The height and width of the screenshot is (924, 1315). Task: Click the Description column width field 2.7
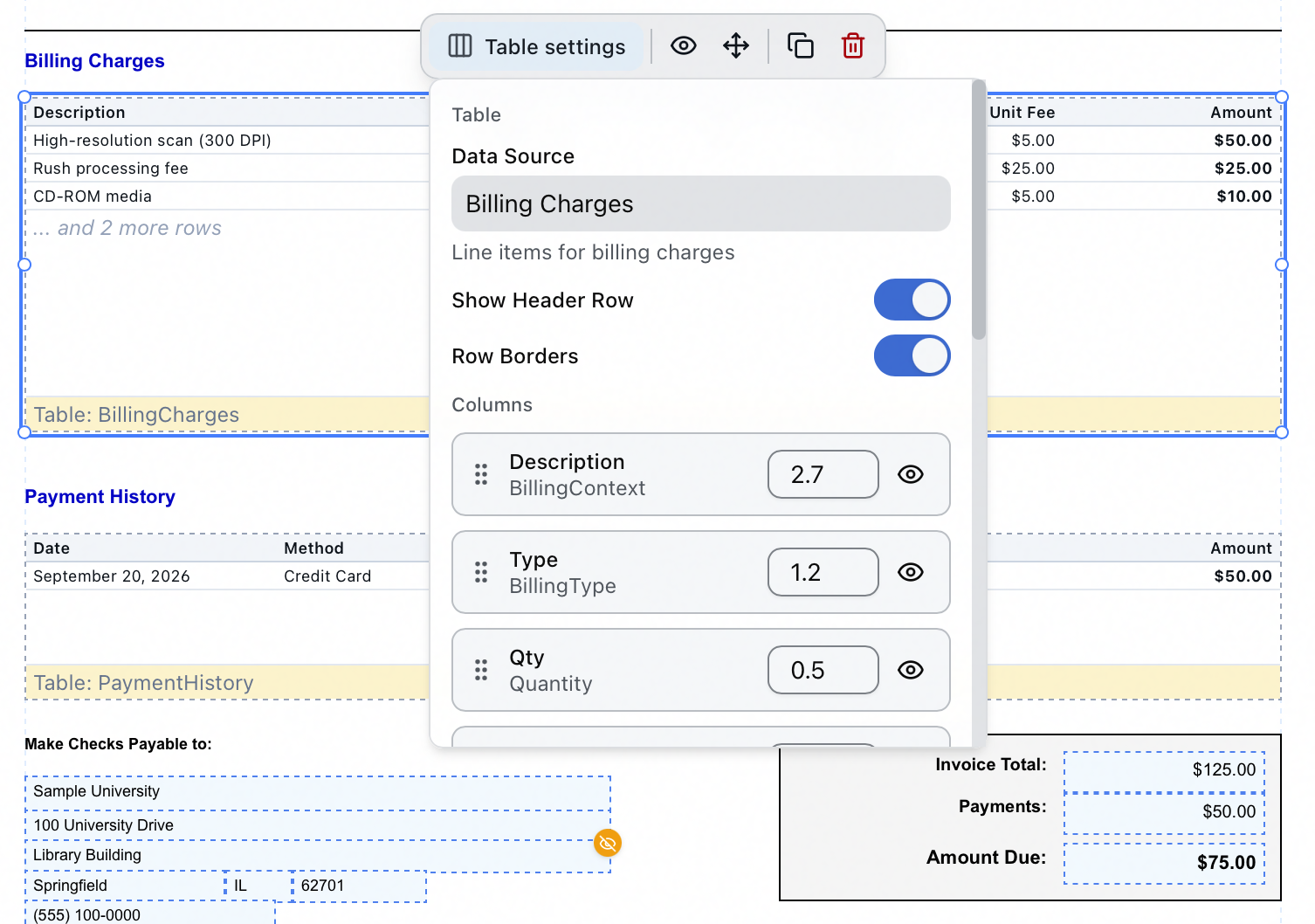pyautogui.click(x=823, y=474)
